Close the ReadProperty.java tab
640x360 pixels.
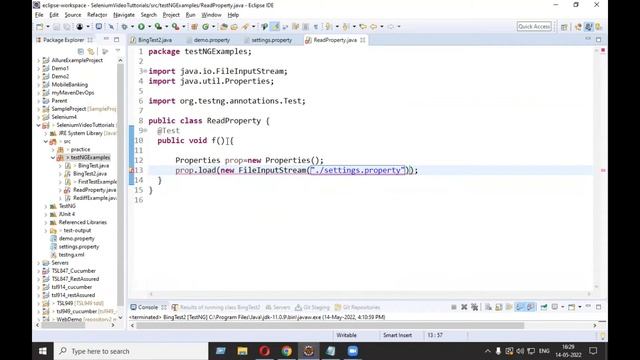[x=362, y=40]
